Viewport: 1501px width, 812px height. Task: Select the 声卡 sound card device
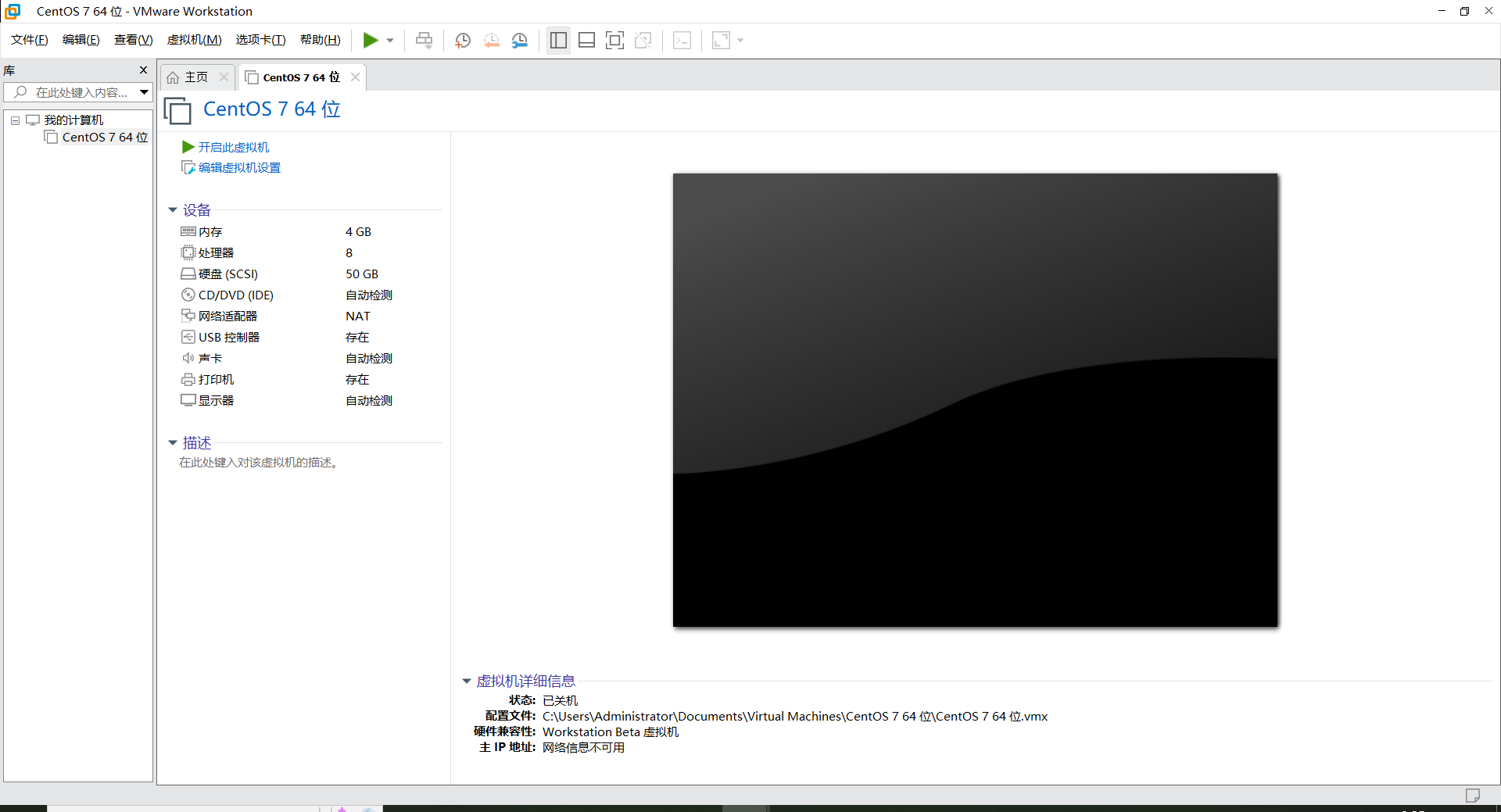[x=210, y=359]
